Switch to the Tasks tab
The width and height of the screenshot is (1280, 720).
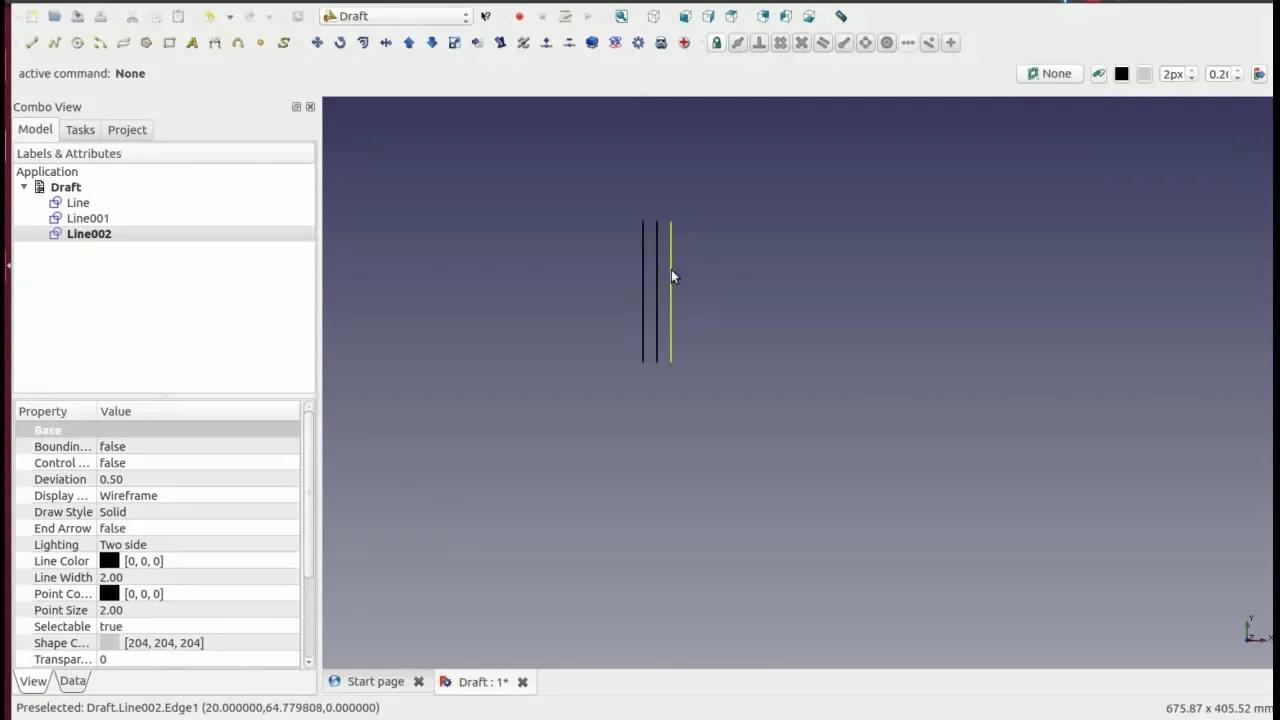pyautogui.click(x=80, y=129)
